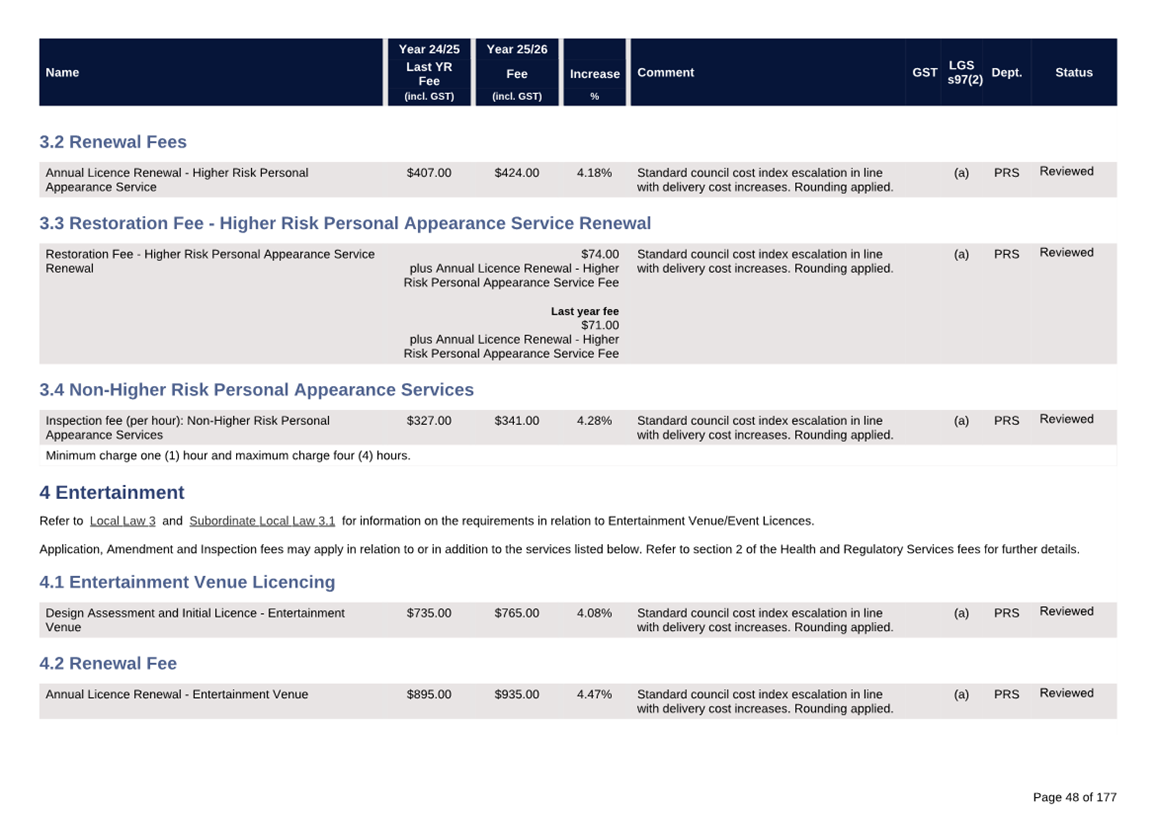The height and width of the screenshot is (816, 1155).
Task: Click the "LGS s97(2)" column header
Action: (x=963, y=73)
